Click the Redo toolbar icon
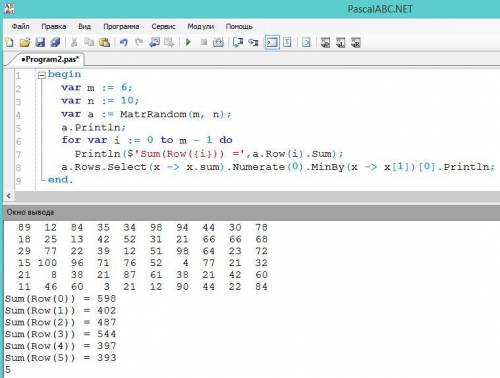 click(x=139, y=42)
